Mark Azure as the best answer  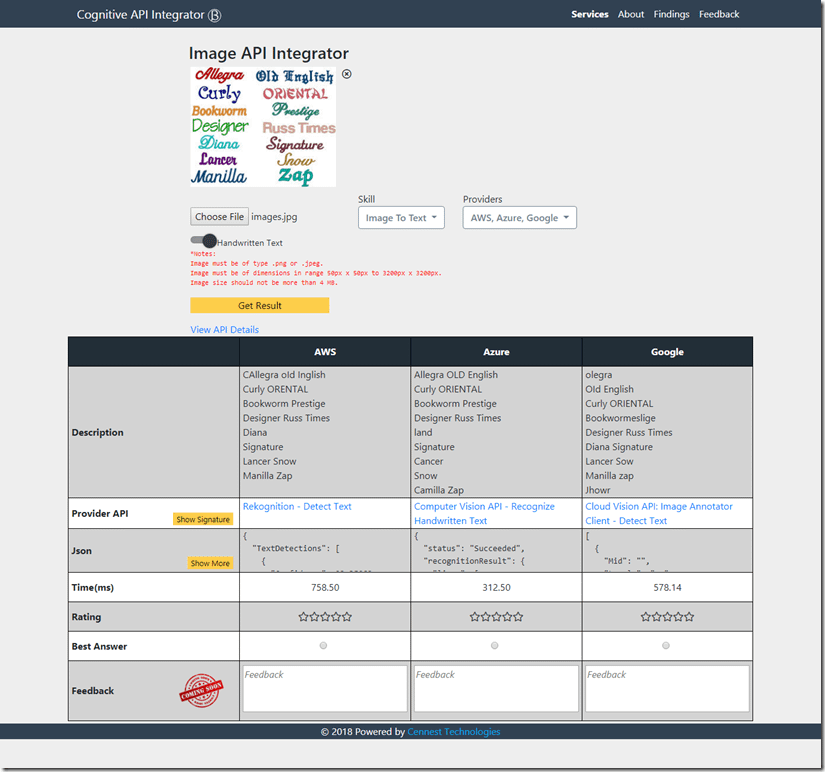495,646
